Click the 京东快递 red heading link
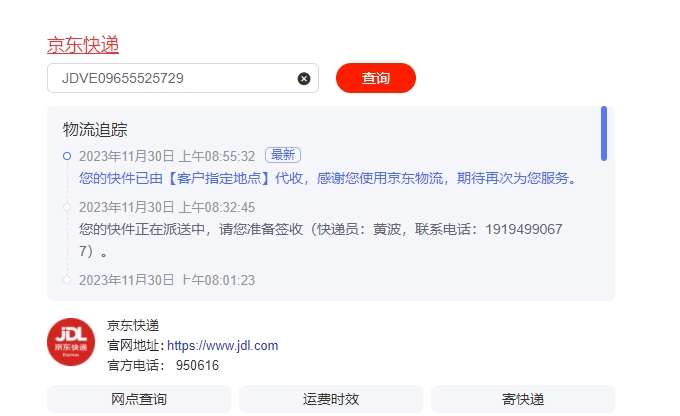680x416 pixels. 83,45
